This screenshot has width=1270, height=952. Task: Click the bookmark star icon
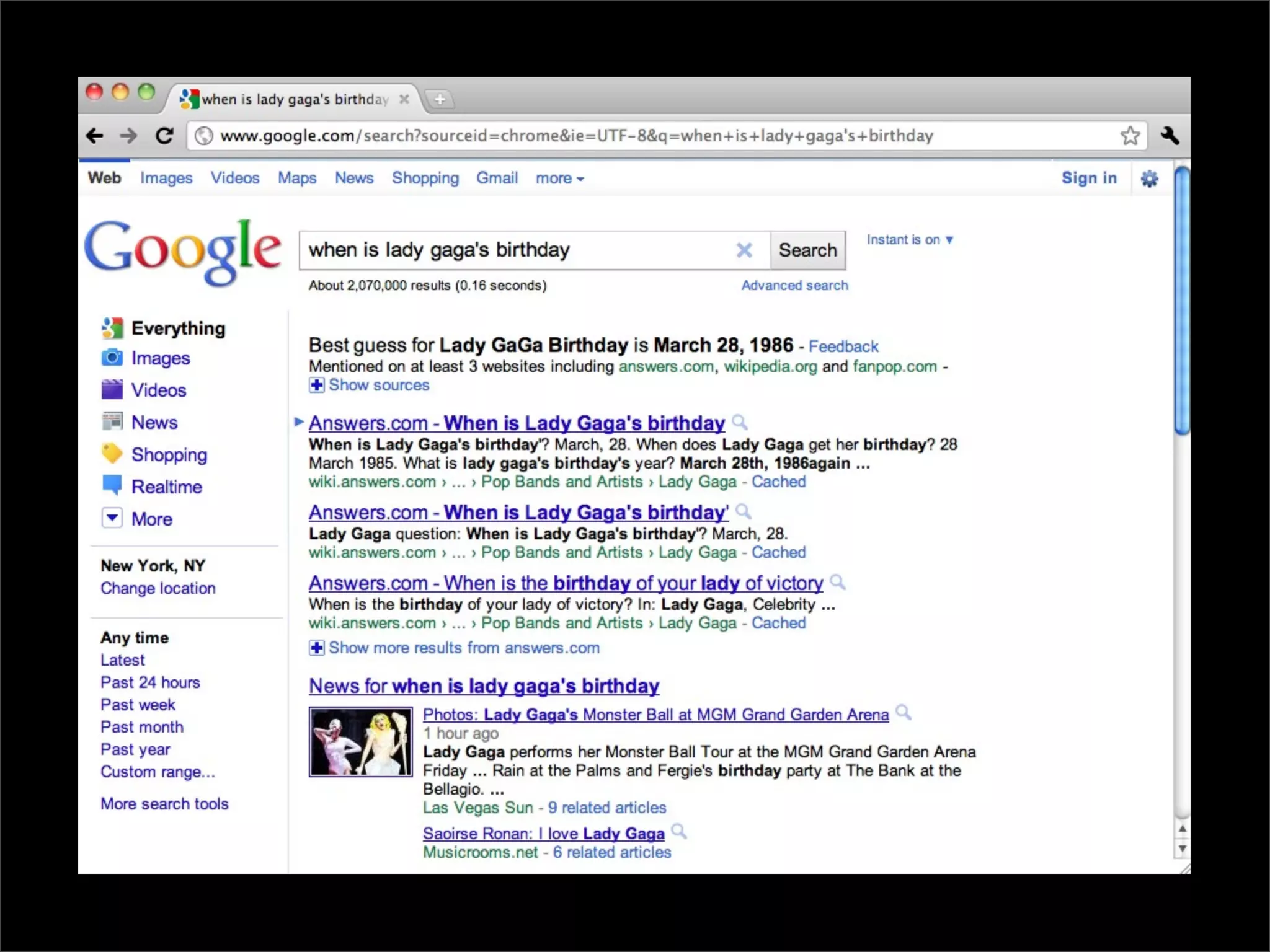(1130, 136)
